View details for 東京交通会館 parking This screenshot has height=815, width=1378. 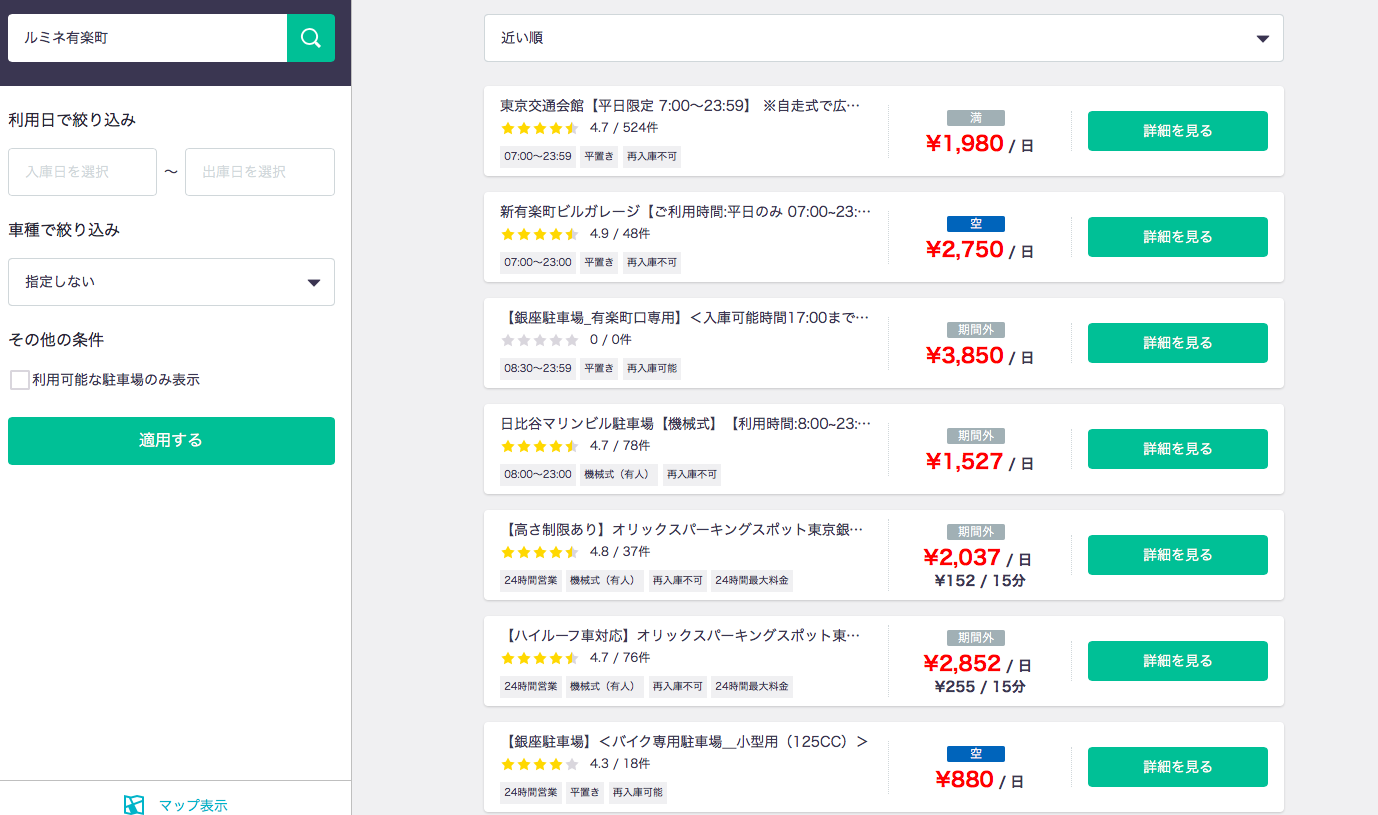pyautogui.click(x=1178, y=131)
